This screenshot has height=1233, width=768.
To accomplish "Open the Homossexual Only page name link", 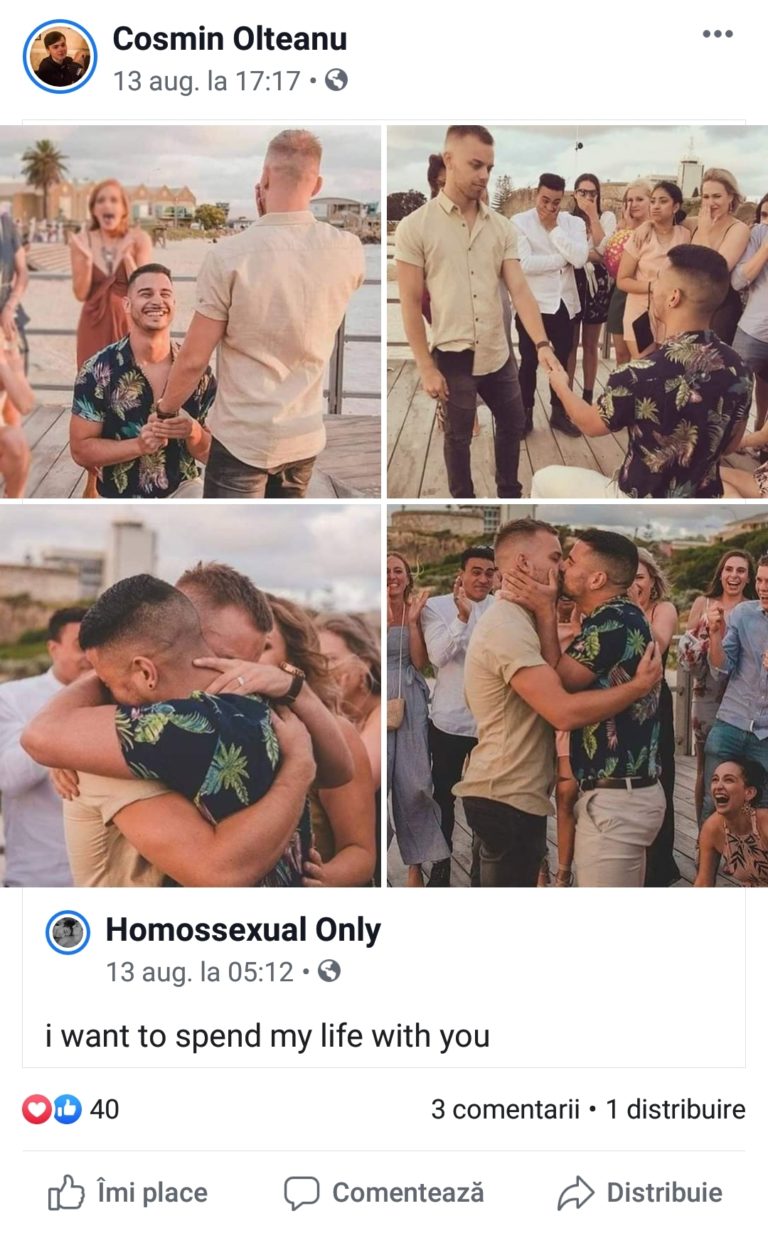I will [243, 930].
